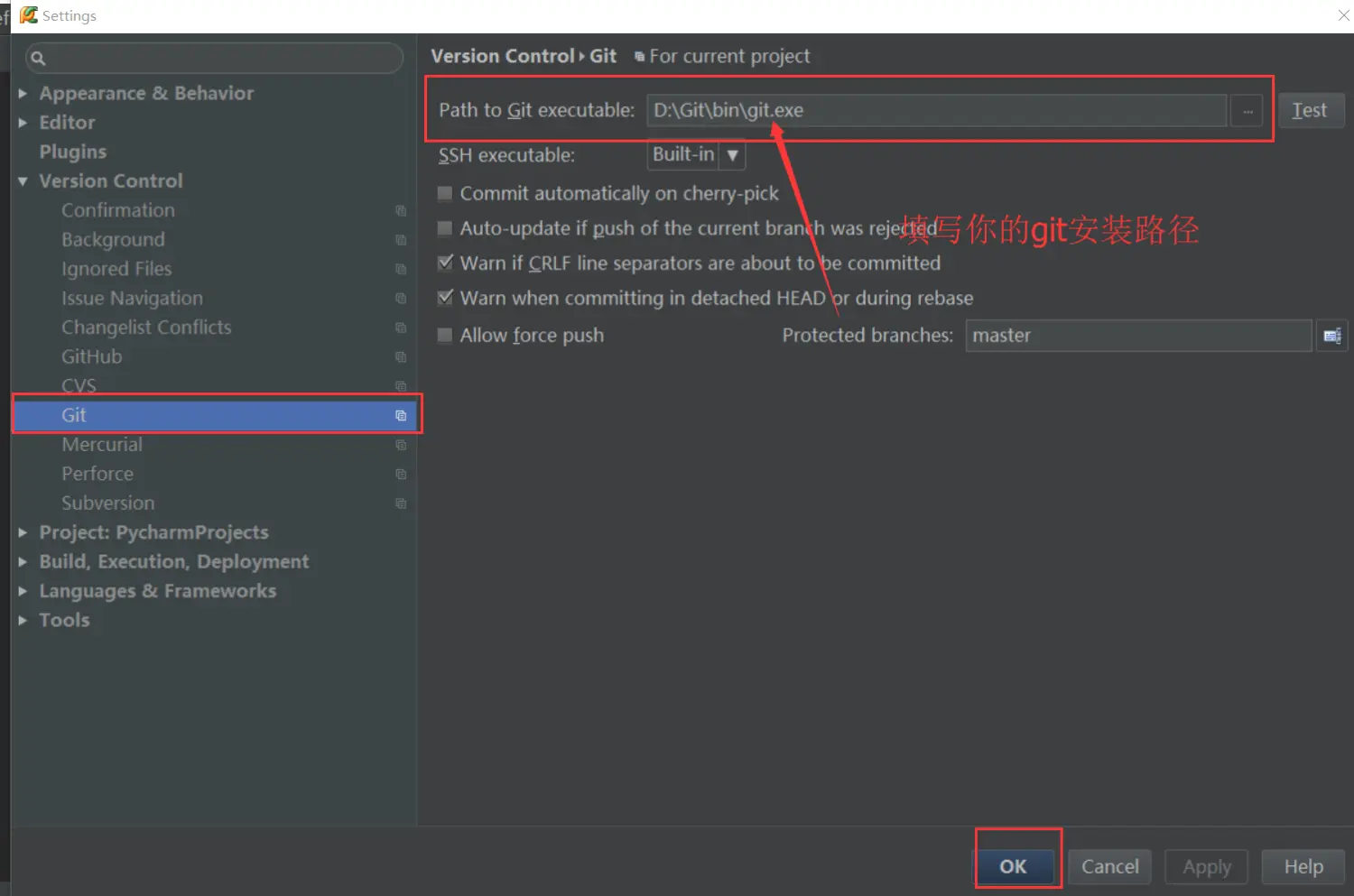Expand Project: PycharmProjects section
Image resolution: width=1354 pixels, height=896 pixels.
pyautogui.click(x=23, y=532)
